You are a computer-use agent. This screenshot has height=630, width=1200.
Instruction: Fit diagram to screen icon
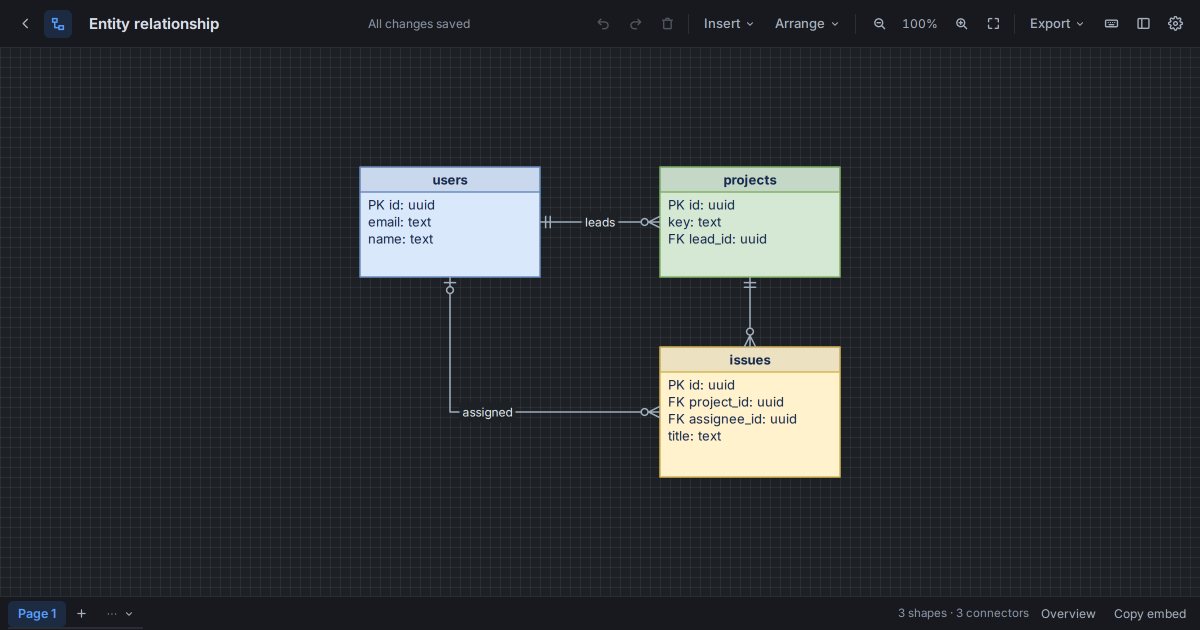(x=993, y=24)
